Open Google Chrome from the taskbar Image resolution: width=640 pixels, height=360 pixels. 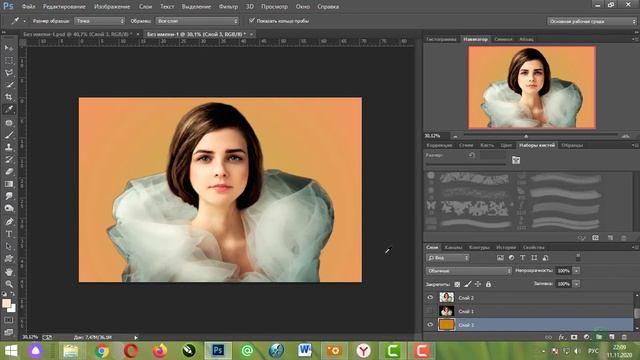(x=102, y=351)
